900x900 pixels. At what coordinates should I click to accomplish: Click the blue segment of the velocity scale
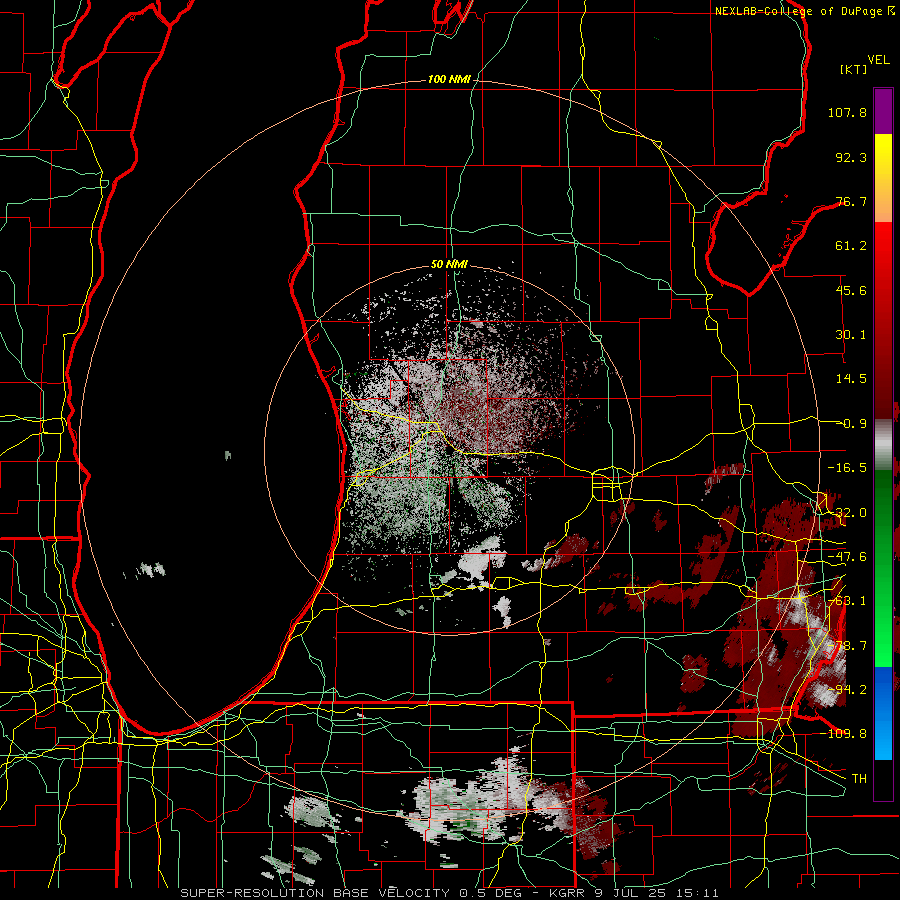(x=883, y=713)
